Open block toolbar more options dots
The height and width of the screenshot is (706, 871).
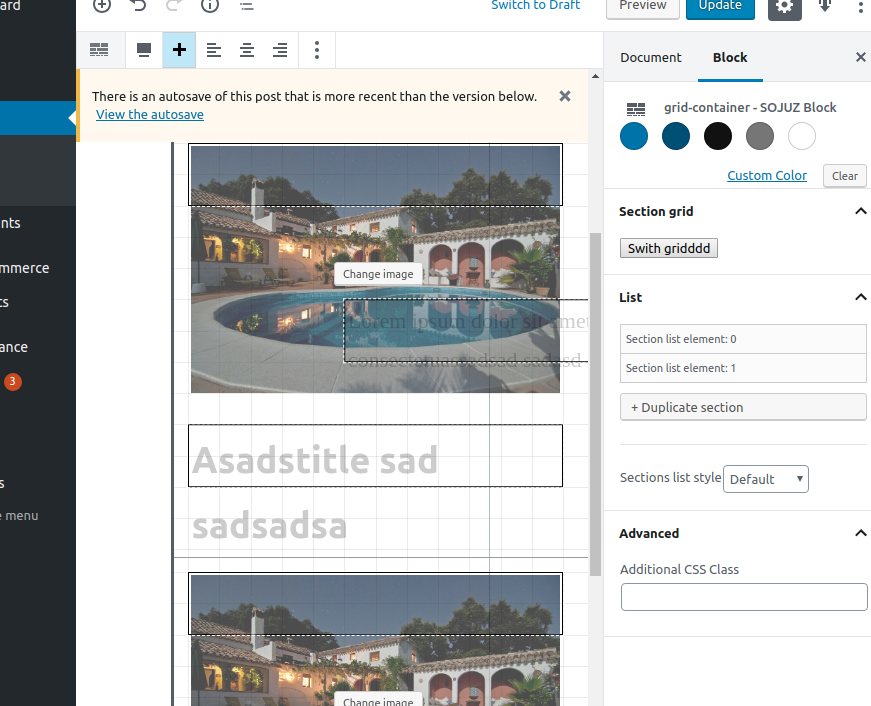(317, 50)
